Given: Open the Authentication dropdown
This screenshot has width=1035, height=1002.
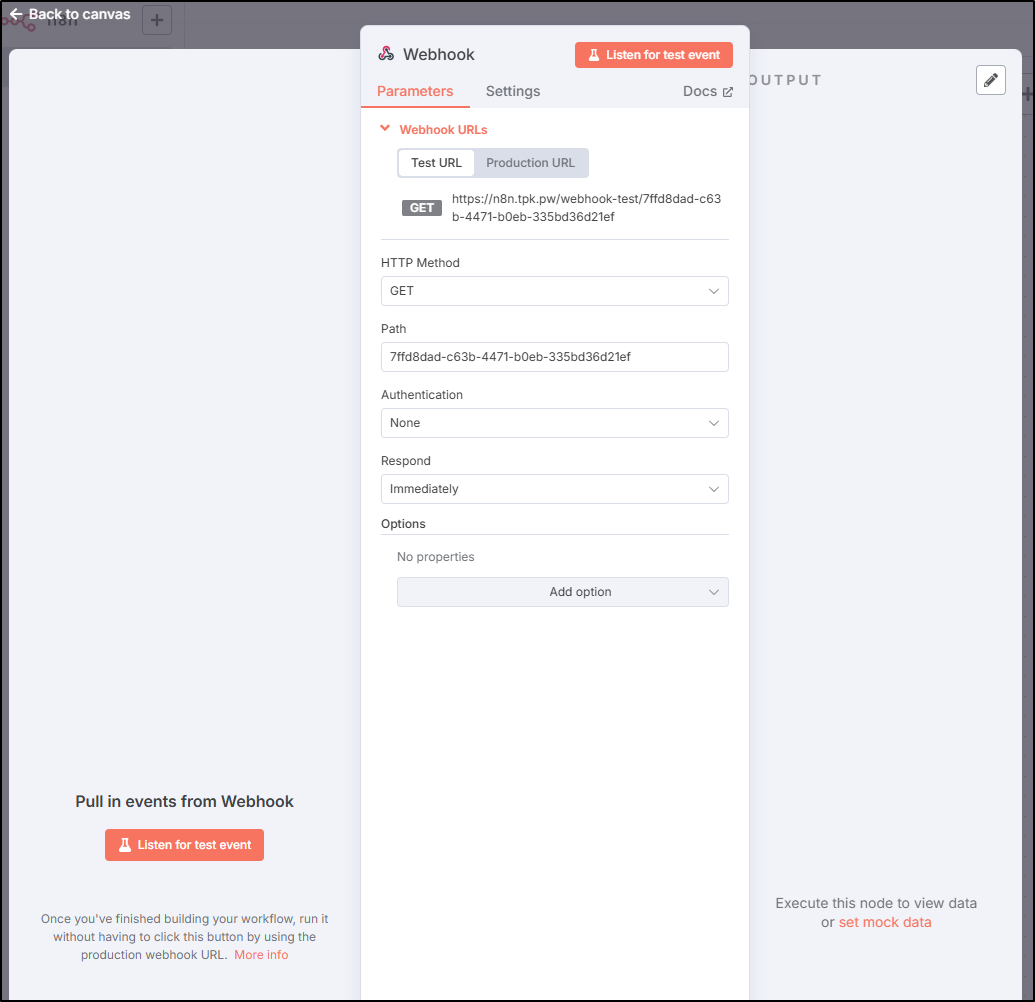Looking at the screenshot, I should [x=554, y=423].
